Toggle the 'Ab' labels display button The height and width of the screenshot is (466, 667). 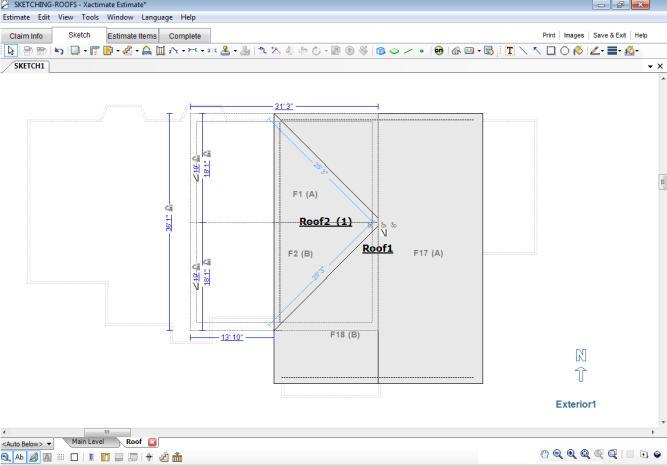tap(19, 456)
